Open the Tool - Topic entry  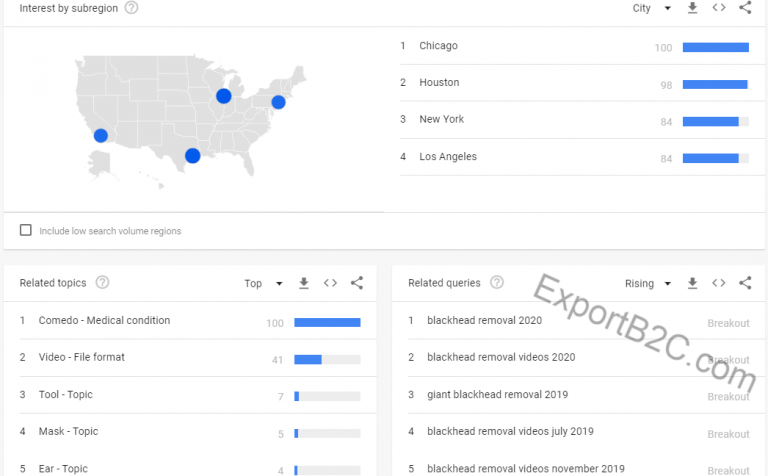[66, 394]
